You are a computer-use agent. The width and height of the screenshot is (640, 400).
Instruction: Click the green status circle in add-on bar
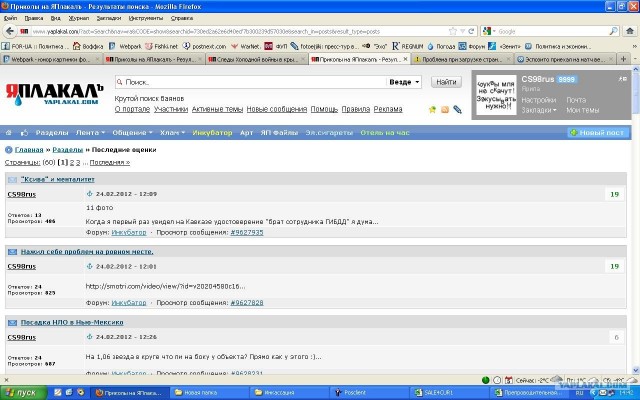pyautogui.click(x=485, y=380)
